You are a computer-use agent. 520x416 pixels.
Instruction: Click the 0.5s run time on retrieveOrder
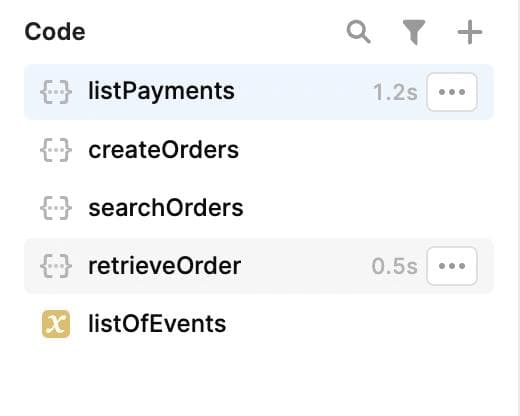[x=395, y=266]
